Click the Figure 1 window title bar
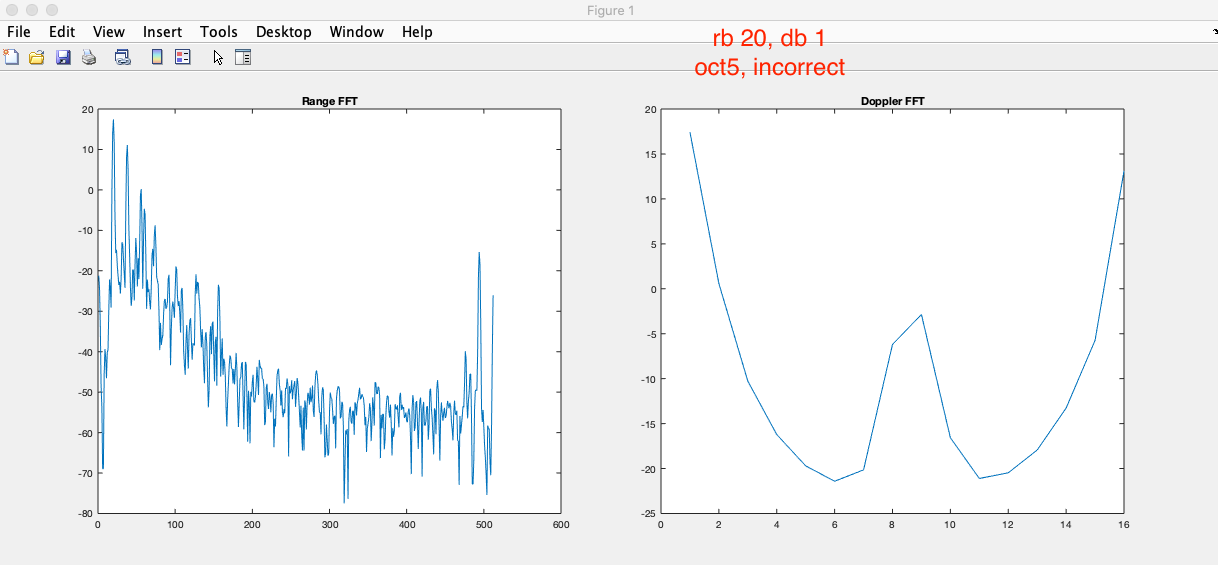 609,10
